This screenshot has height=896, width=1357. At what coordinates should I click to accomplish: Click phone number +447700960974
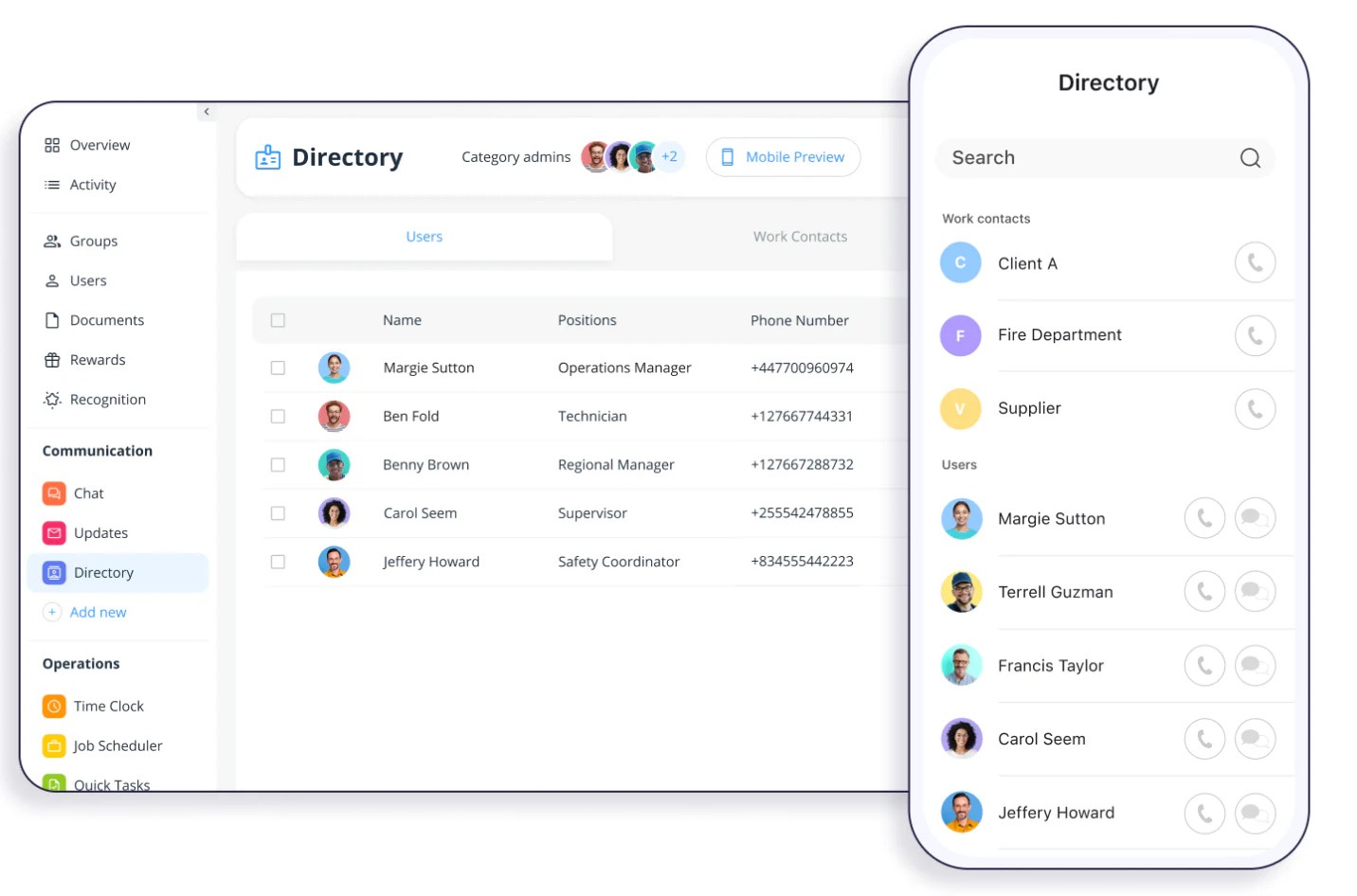point(802,368)
